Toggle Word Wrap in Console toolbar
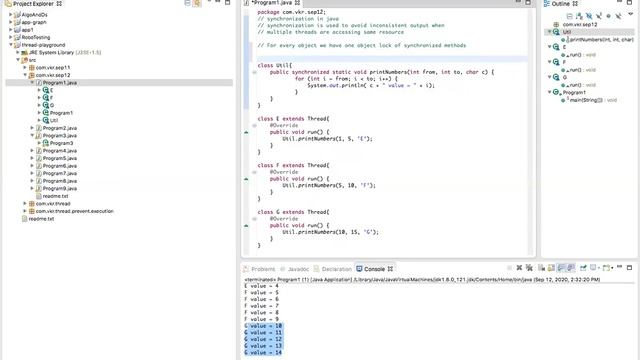The width and height of the screenshot is (640, 360). click(561, 268)
